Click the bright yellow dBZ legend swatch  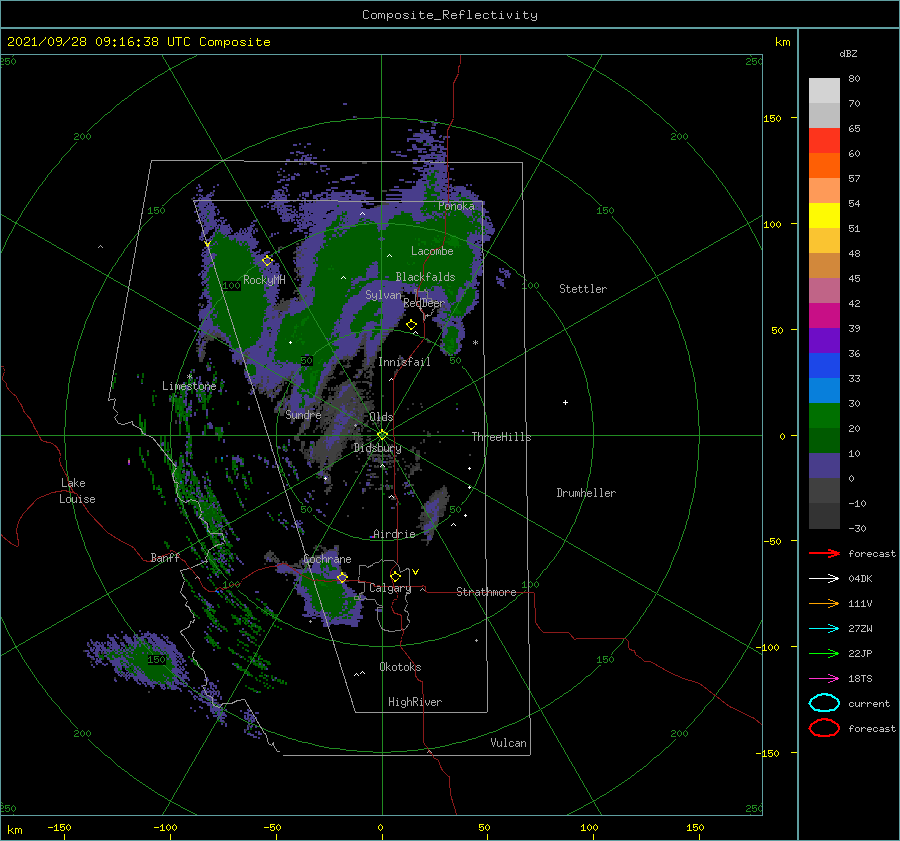coord(824,215)
